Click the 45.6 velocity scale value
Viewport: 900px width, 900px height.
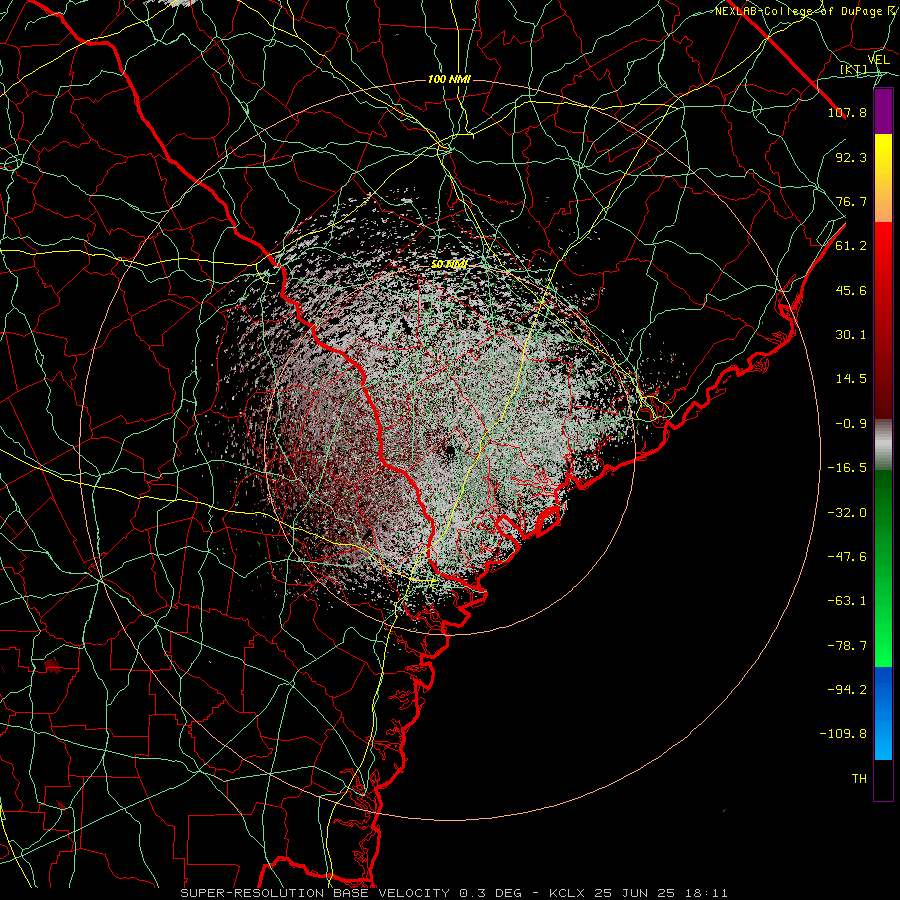click(x=851, y=290)
